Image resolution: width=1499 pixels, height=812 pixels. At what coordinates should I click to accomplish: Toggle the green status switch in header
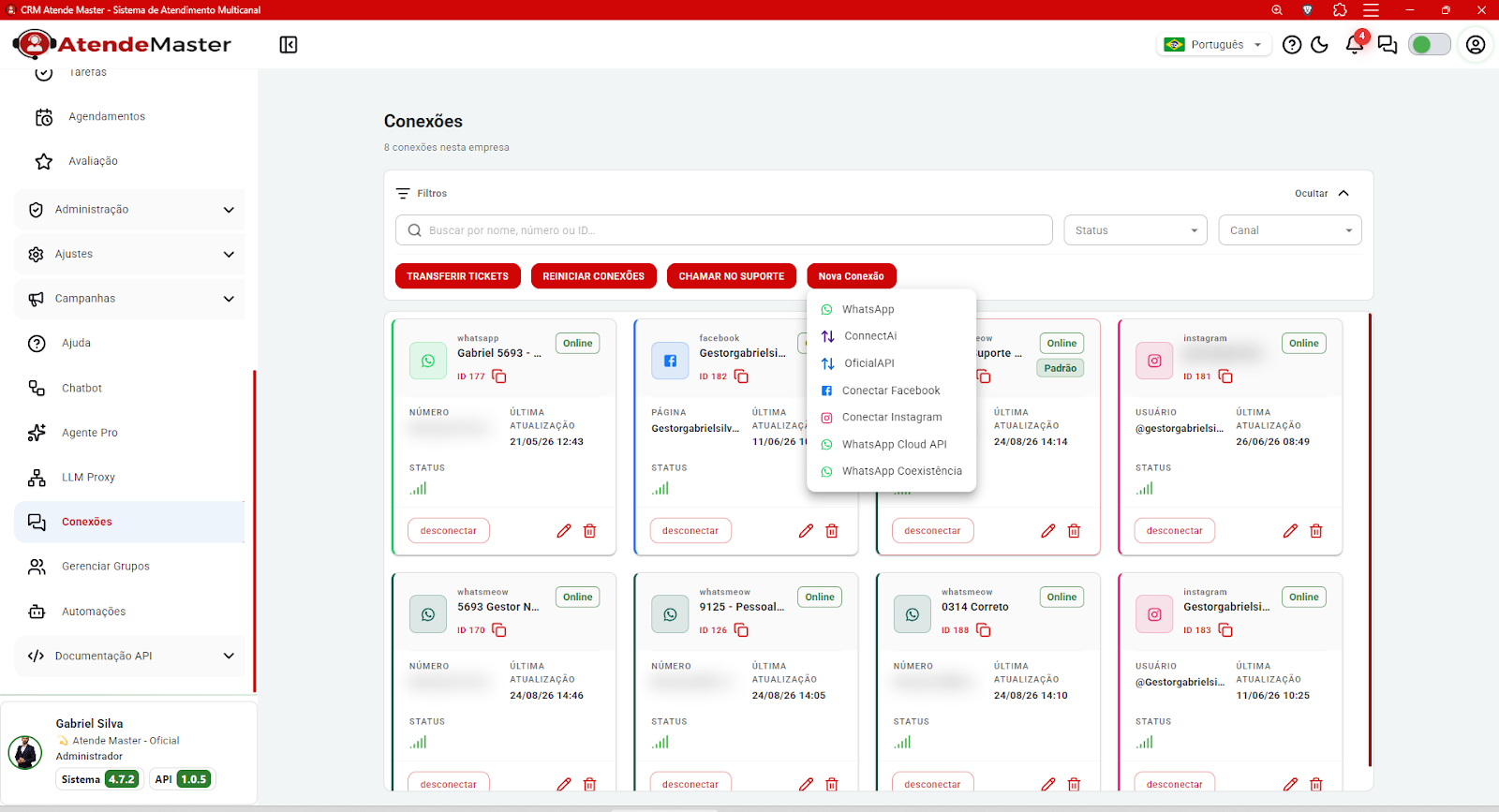[1430, 45]
